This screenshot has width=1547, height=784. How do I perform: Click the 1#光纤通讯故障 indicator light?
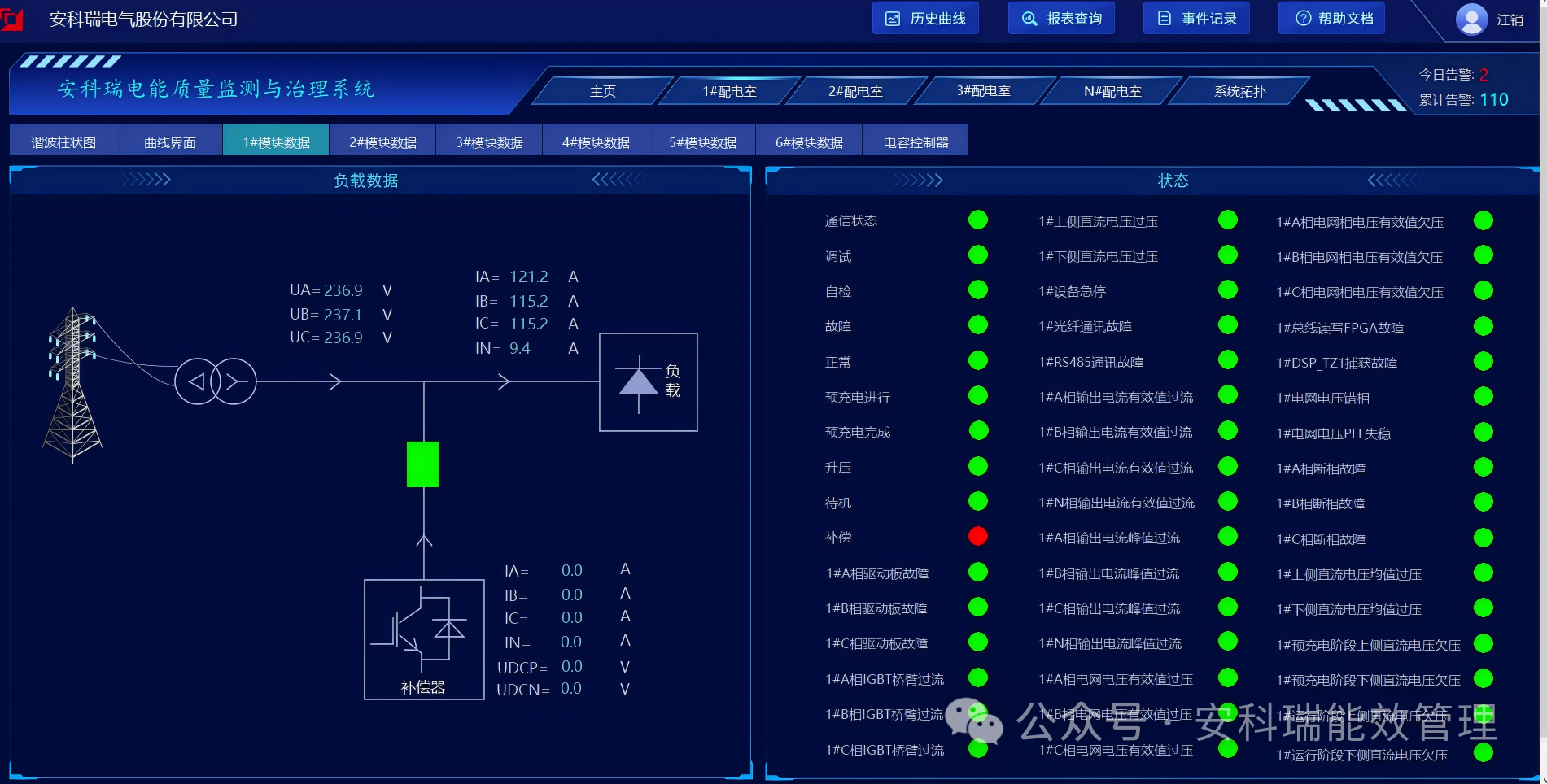point(1228,324)
